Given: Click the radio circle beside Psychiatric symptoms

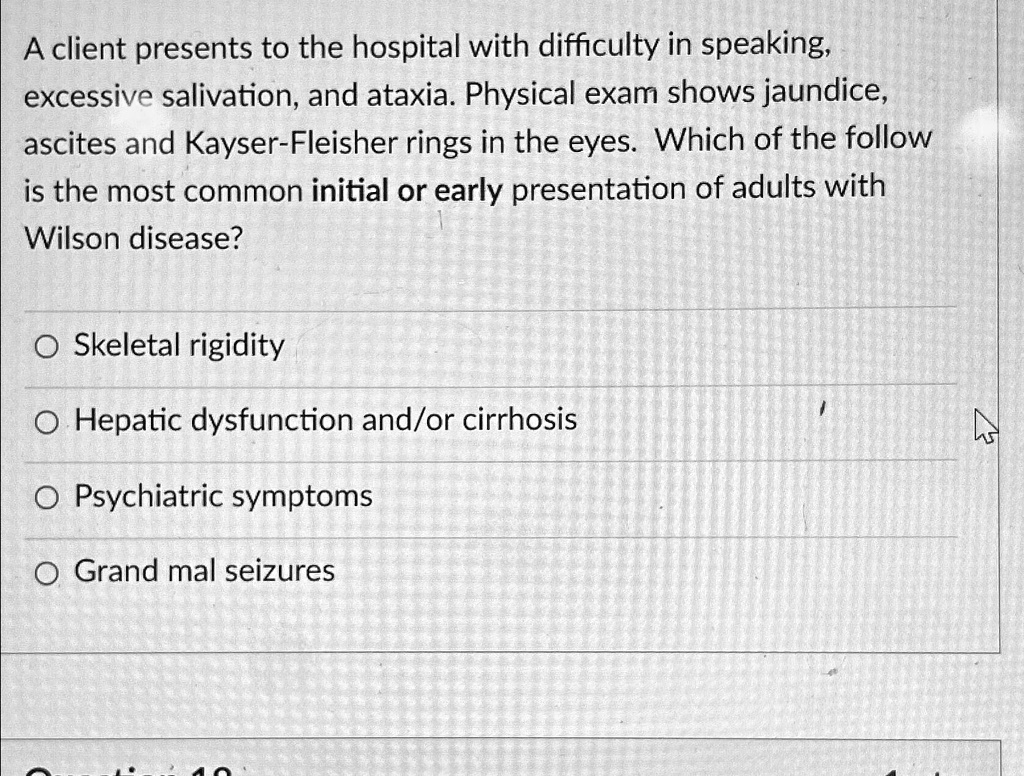Looking at the screenshot, I should (46, 495).
